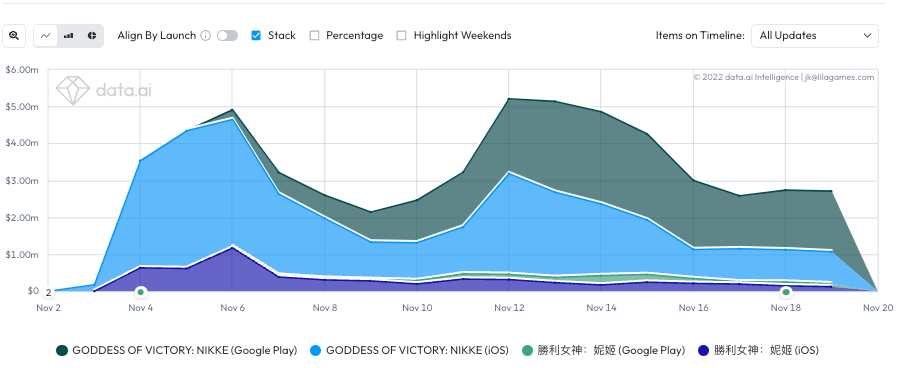This screenshot has height=368, width=899.
Task: Click the Nov 6 axis label
Action: 233,308
